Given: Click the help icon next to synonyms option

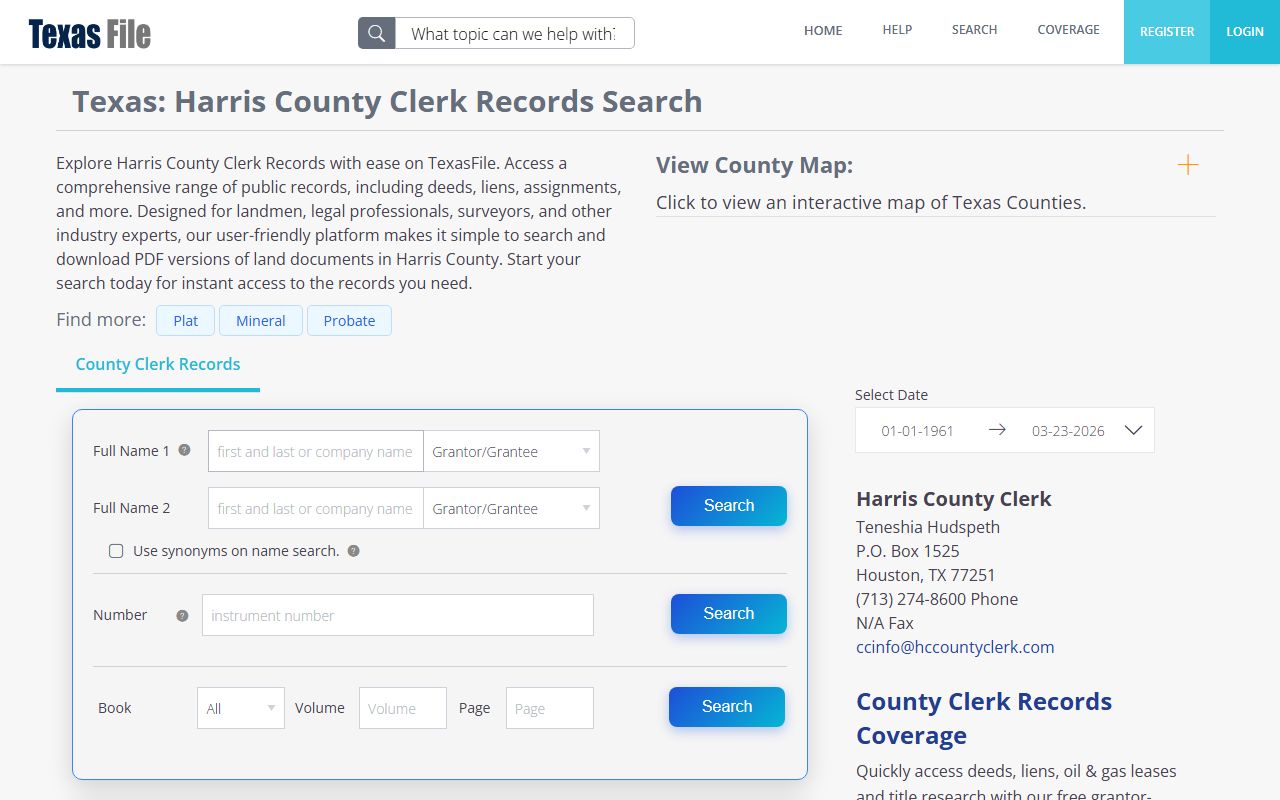Looking at the screenshot, I should coord(353,551).
